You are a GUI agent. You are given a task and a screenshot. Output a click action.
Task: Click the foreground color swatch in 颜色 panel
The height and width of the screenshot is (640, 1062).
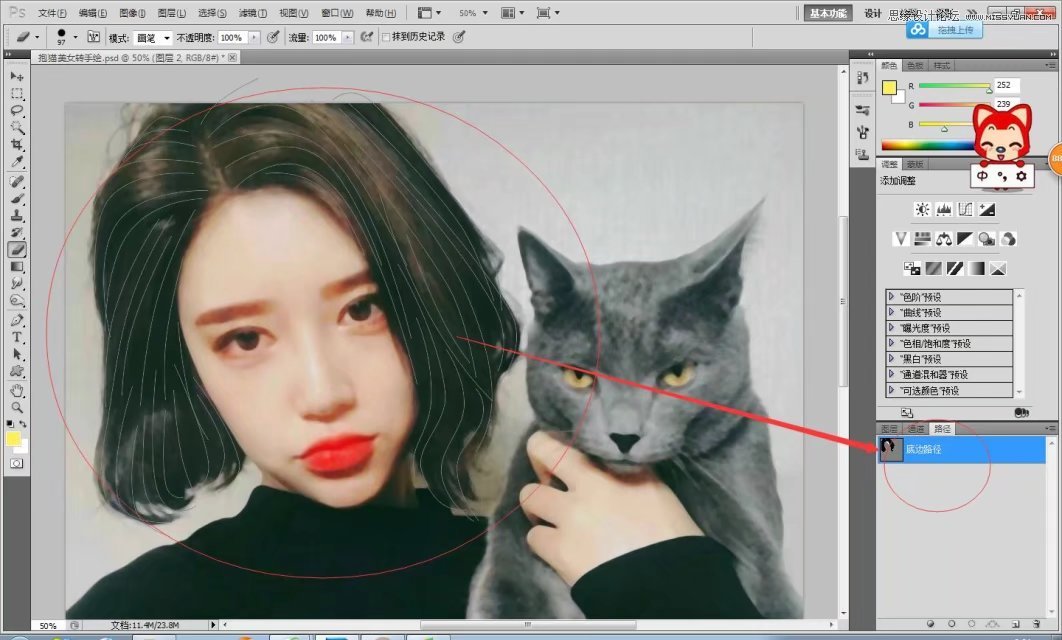coord(889,87)
